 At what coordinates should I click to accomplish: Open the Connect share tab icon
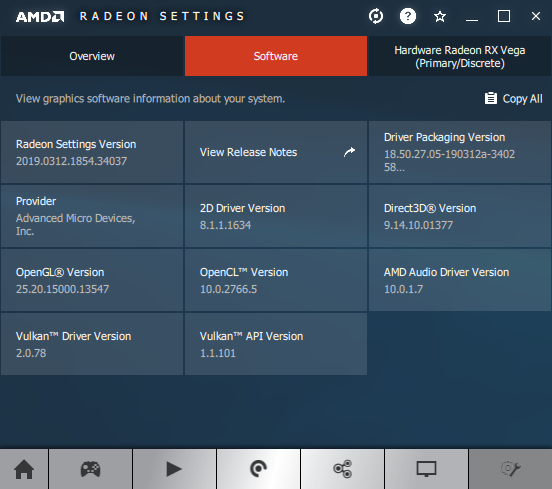343,469
